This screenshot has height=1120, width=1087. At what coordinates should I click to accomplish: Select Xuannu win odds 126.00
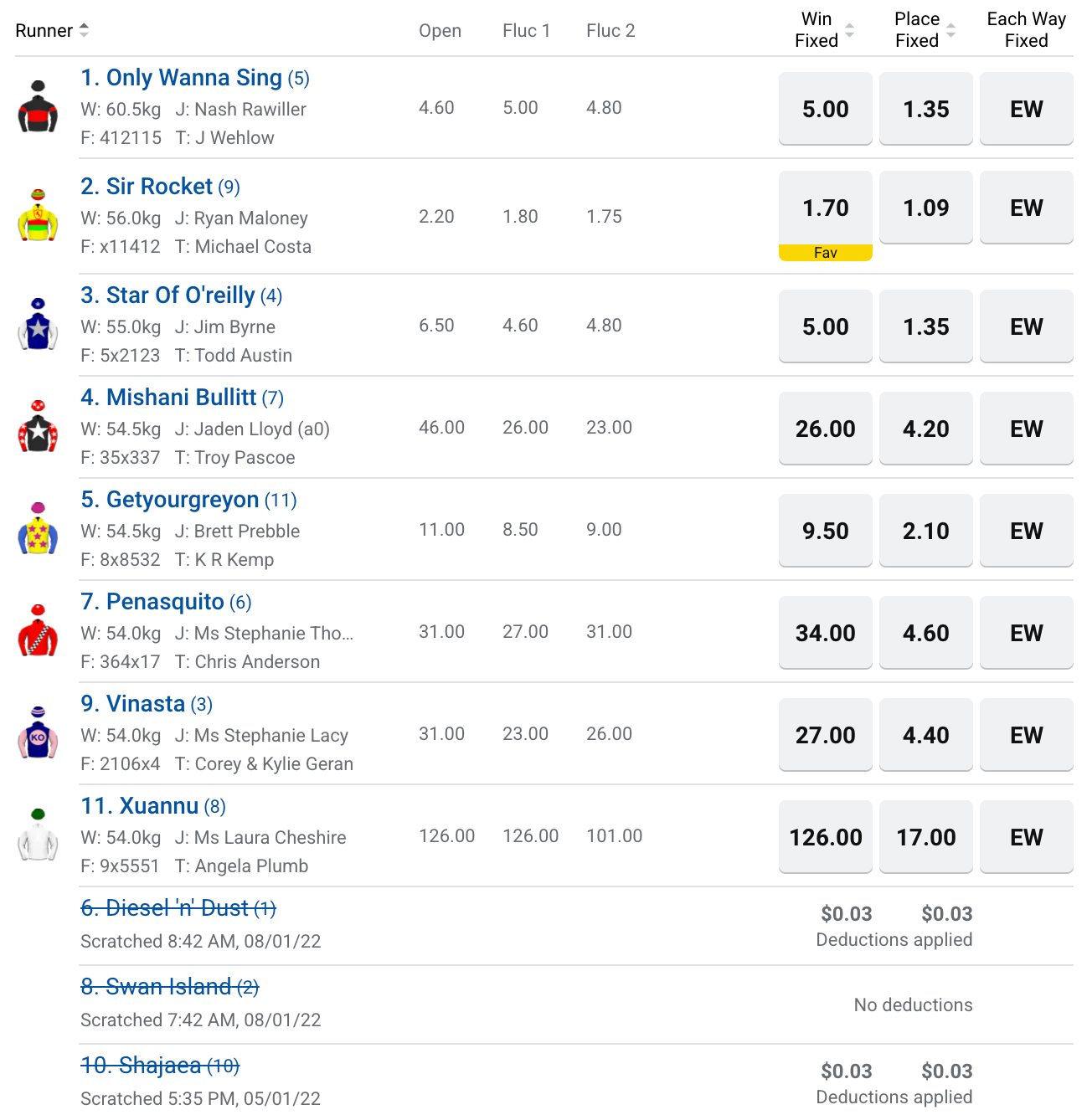pos(826,837)
